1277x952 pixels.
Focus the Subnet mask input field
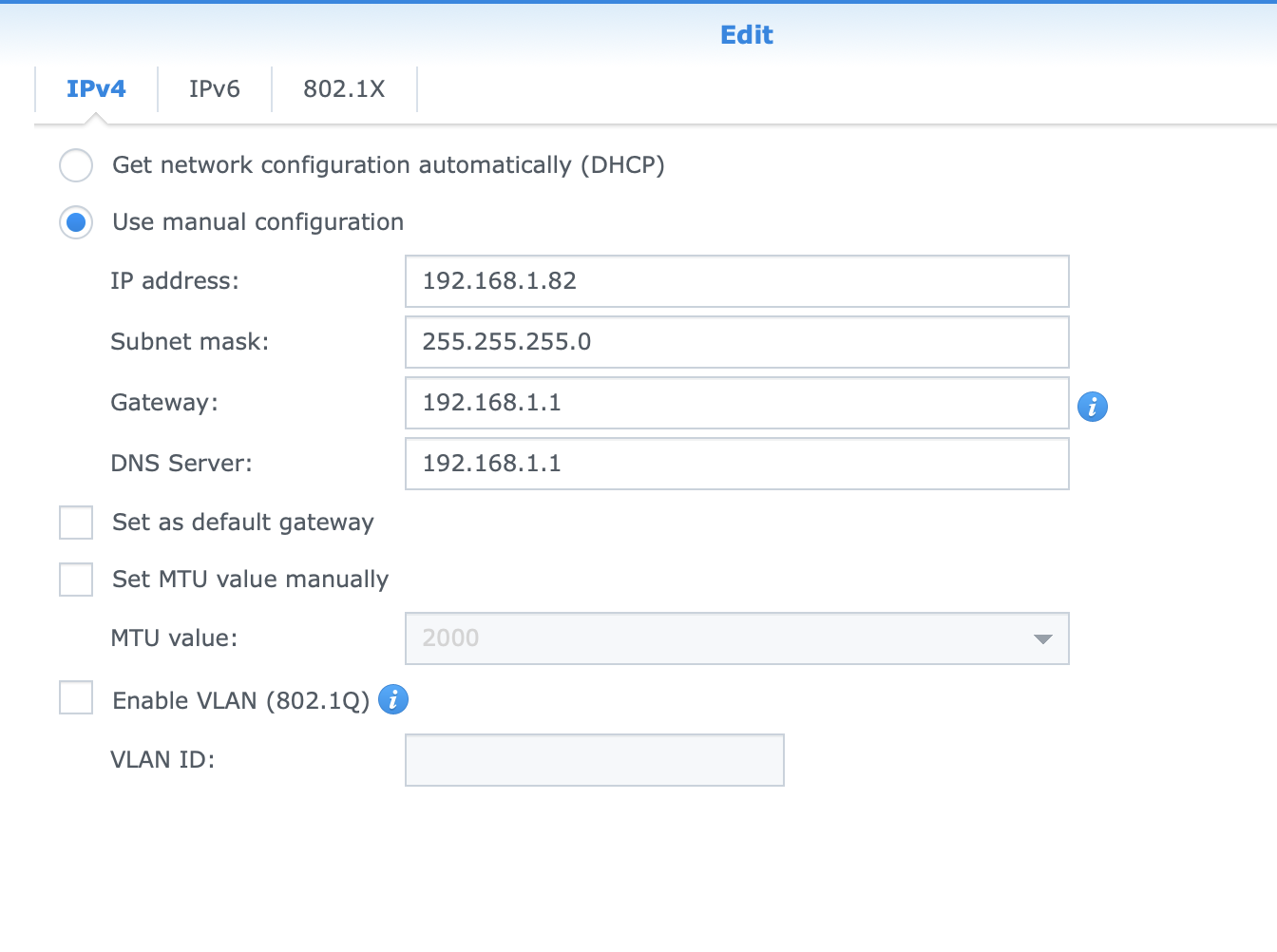click(736, 342)
